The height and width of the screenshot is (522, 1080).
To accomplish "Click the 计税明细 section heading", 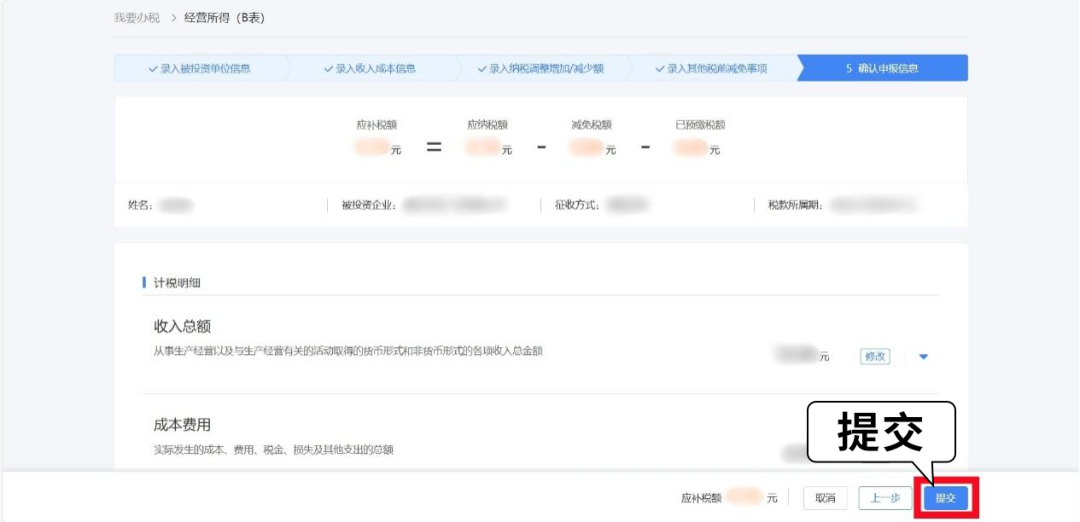I will 177,283.
